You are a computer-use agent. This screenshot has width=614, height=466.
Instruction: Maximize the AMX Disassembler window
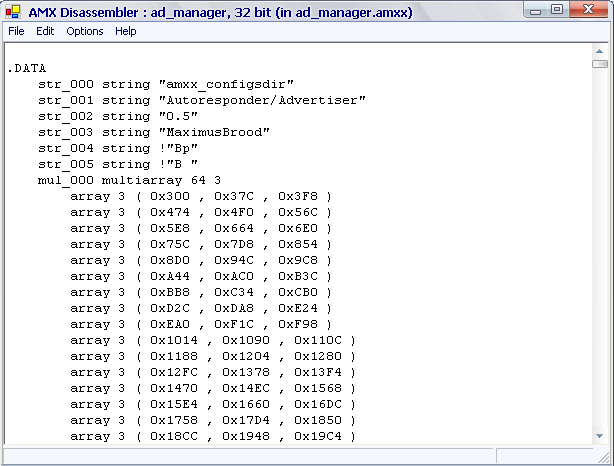(557, 10)
